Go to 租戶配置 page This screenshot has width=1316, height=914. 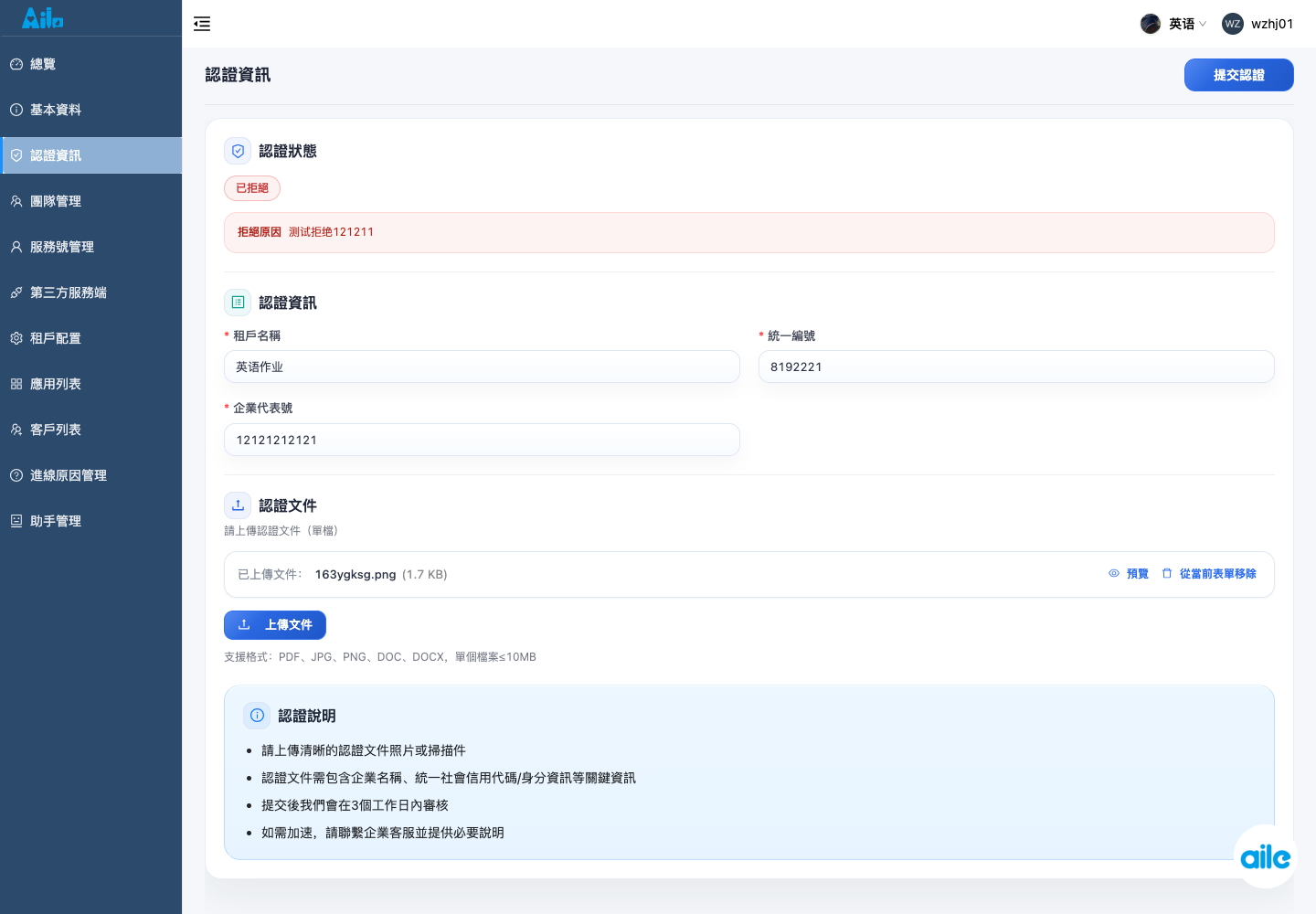[x=91, y=338]
